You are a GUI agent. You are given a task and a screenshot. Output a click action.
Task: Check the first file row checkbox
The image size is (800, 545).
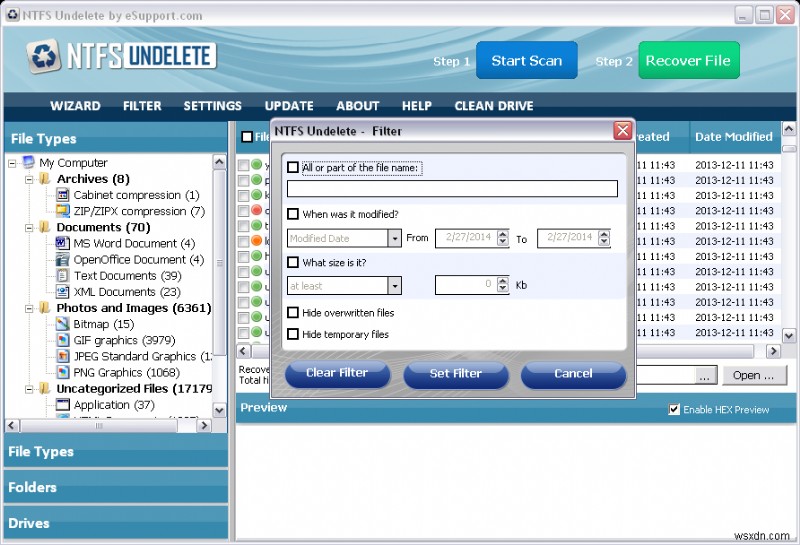[x=243, y=165]
